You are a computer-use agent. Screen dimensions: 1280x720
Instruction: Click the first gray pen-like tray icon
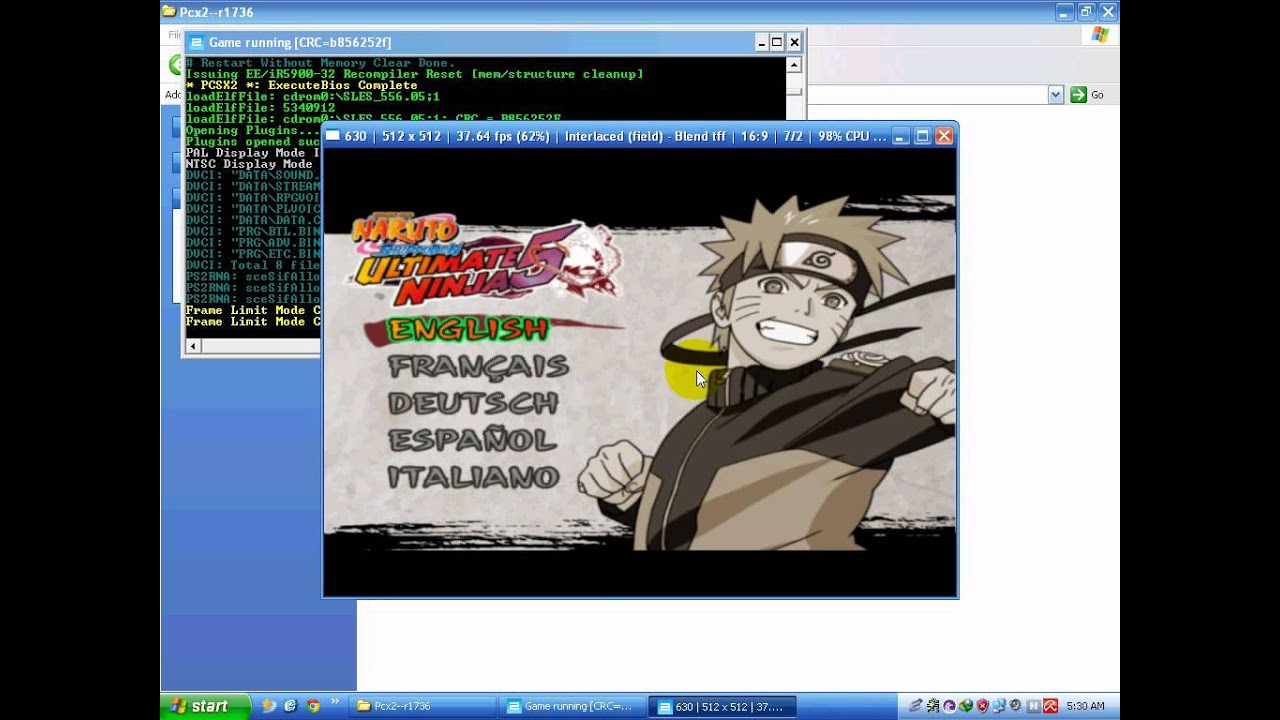tap(915, 706)
